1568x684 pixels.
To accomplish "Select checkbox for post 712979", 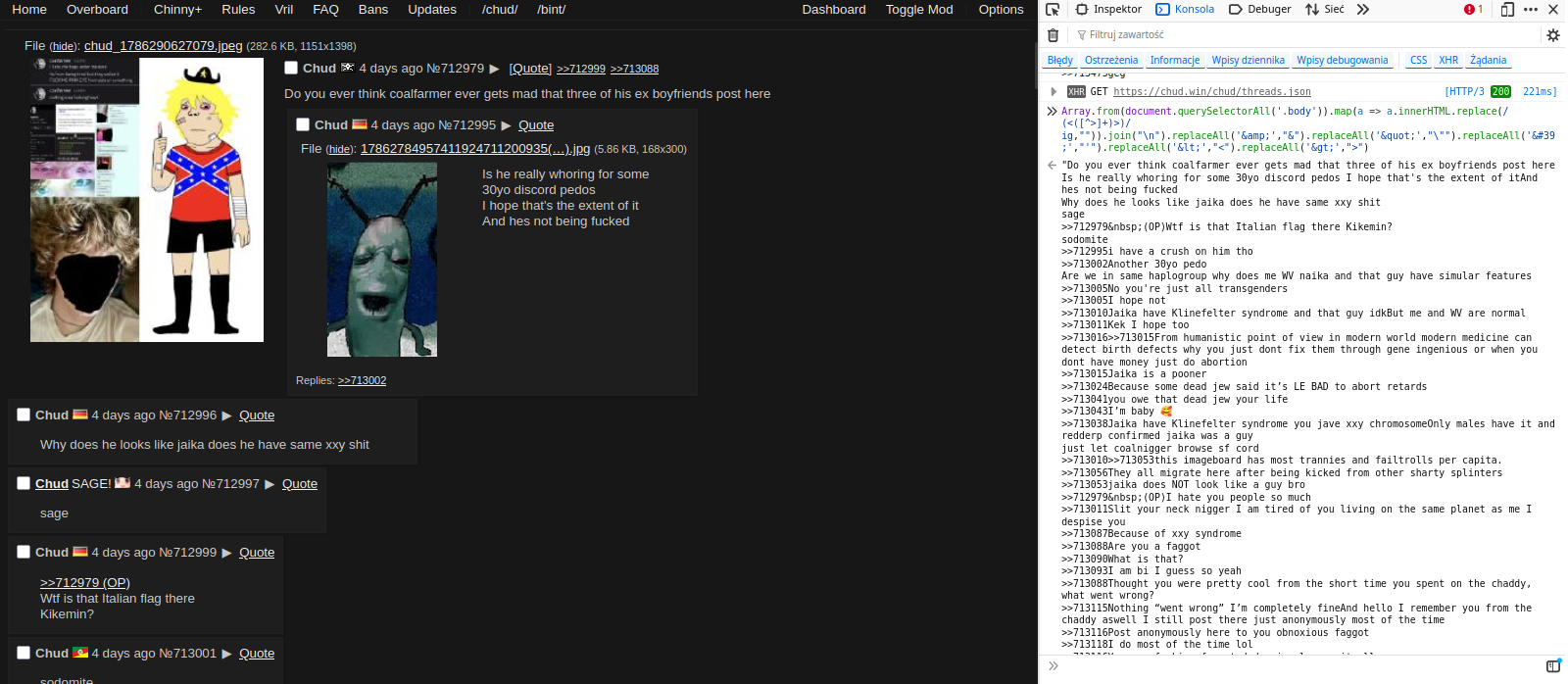I will pyautogui.click(x=291, y=68).
